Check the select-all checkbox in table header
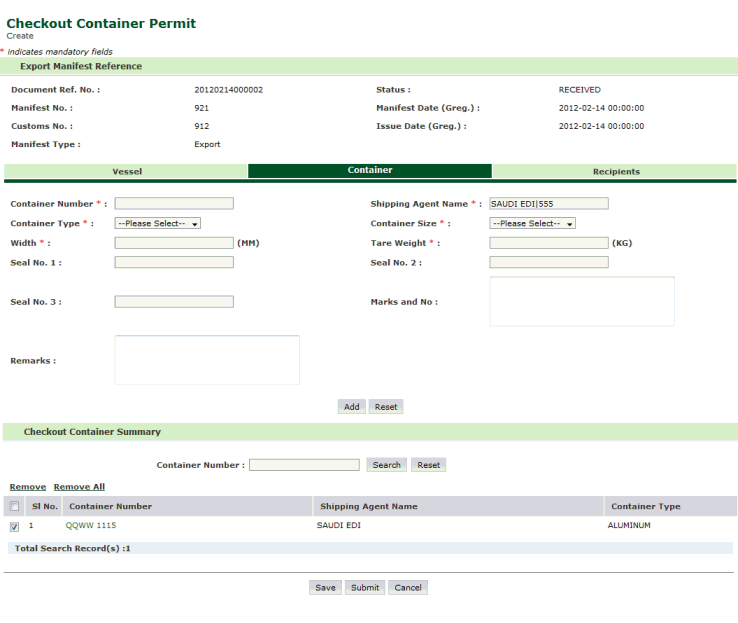The height and width of the screenshot is (623, 738). pyautogui.click(x=14, y=507)
